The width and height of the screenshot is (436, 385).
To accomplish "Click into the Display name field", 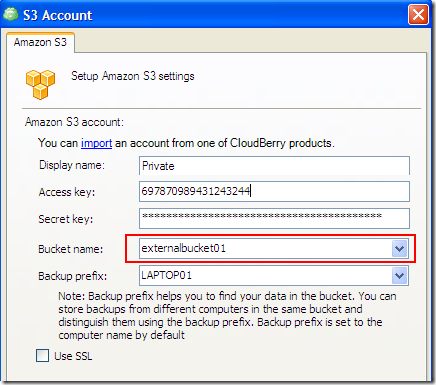I will point(274,166).
